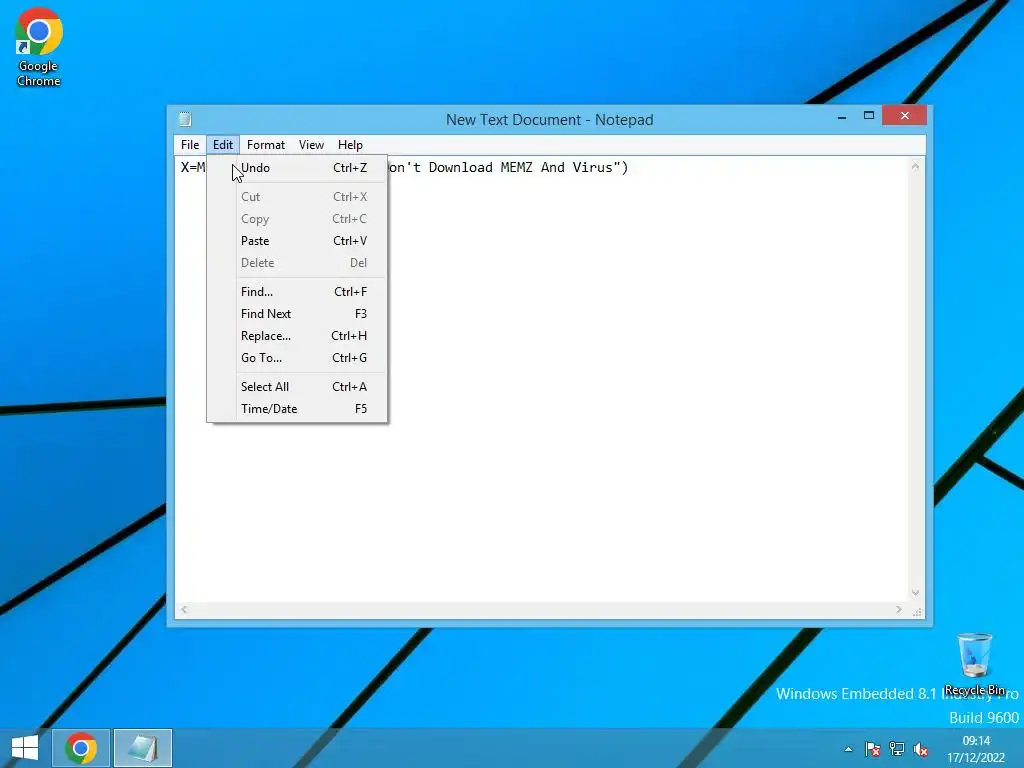Select the Notepad taskbar button
This screenshot has width=1024, height=768.
click(x=143, y=748)
